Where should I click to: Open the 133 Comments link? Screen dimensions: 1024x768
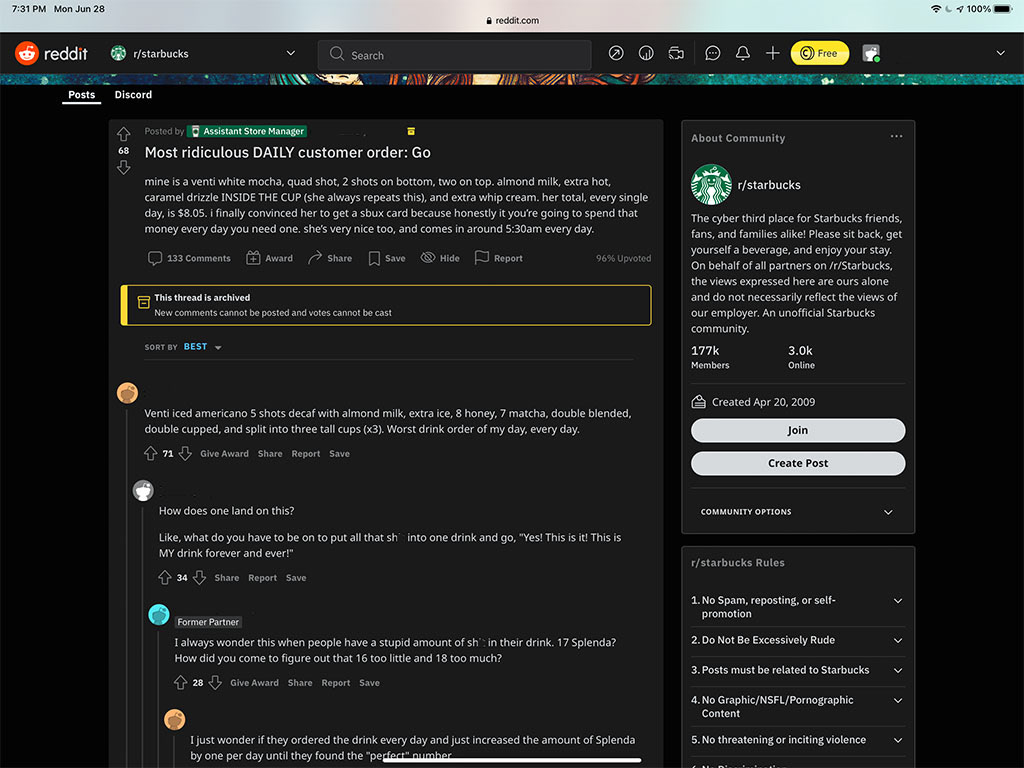pos(189,258)
